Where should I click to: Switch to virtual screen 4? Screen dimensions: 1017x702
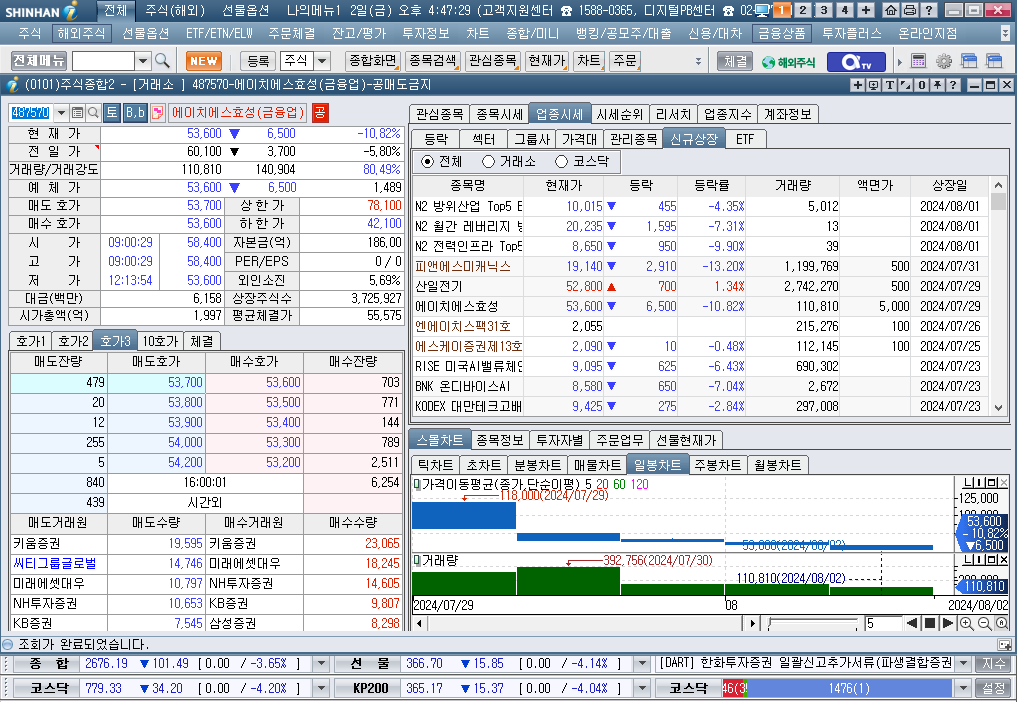(x=844, y=10)
